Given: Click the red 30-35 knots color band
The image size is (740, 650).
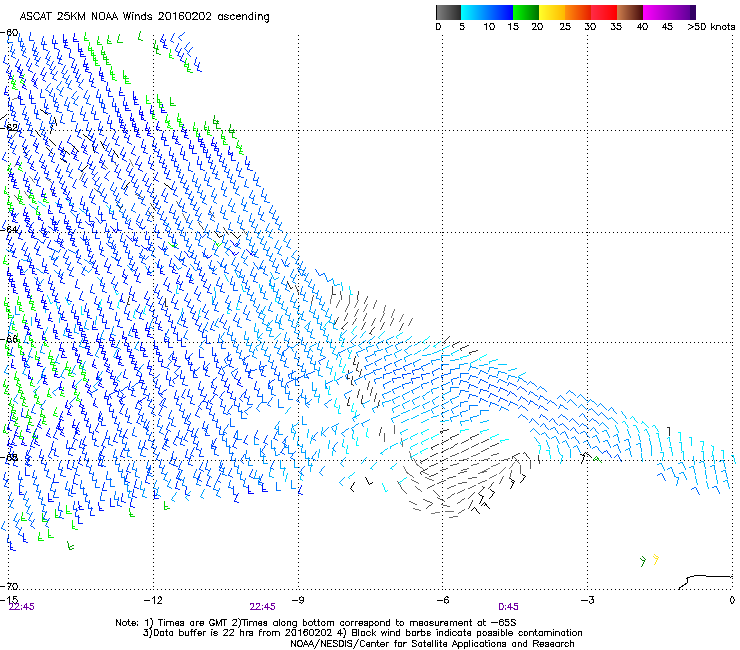Looking at the screenshot, I should pos(604,12).
